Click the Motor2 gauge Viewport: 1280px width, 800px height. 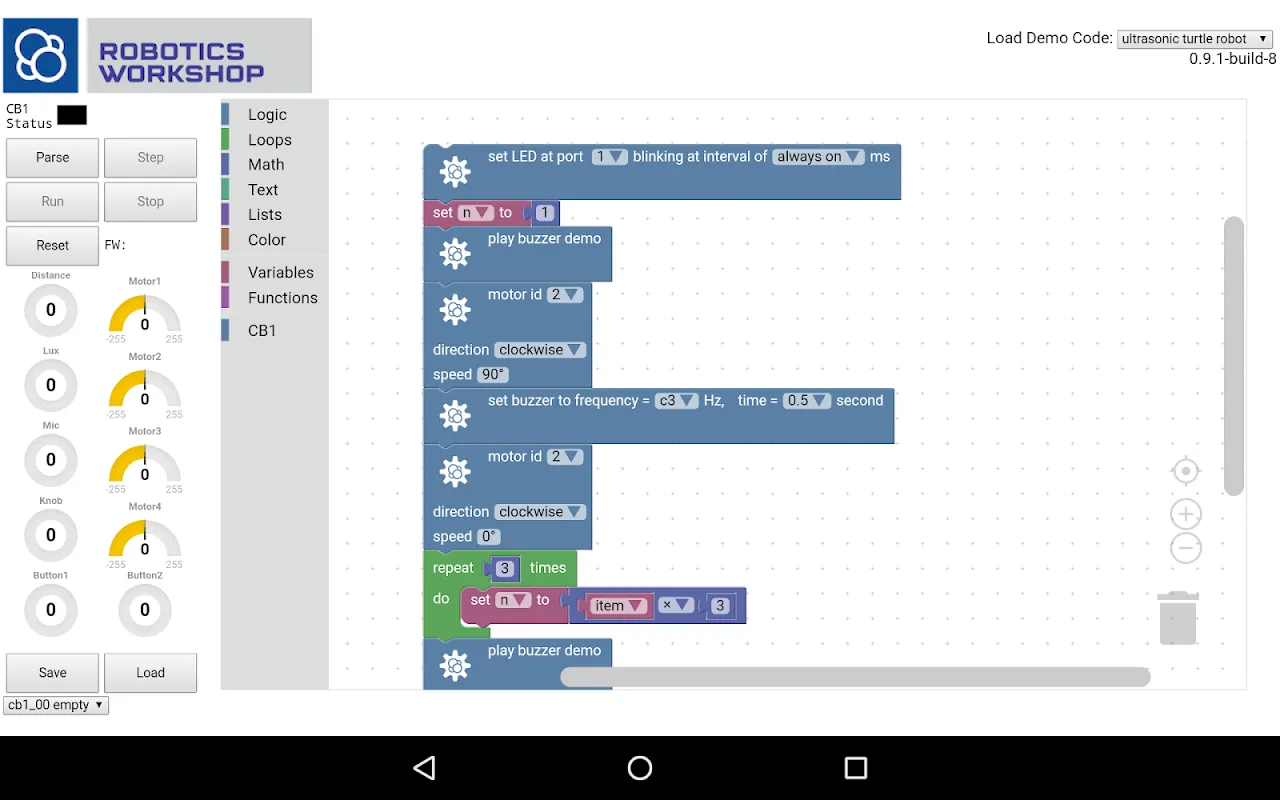tap(145, 390)
